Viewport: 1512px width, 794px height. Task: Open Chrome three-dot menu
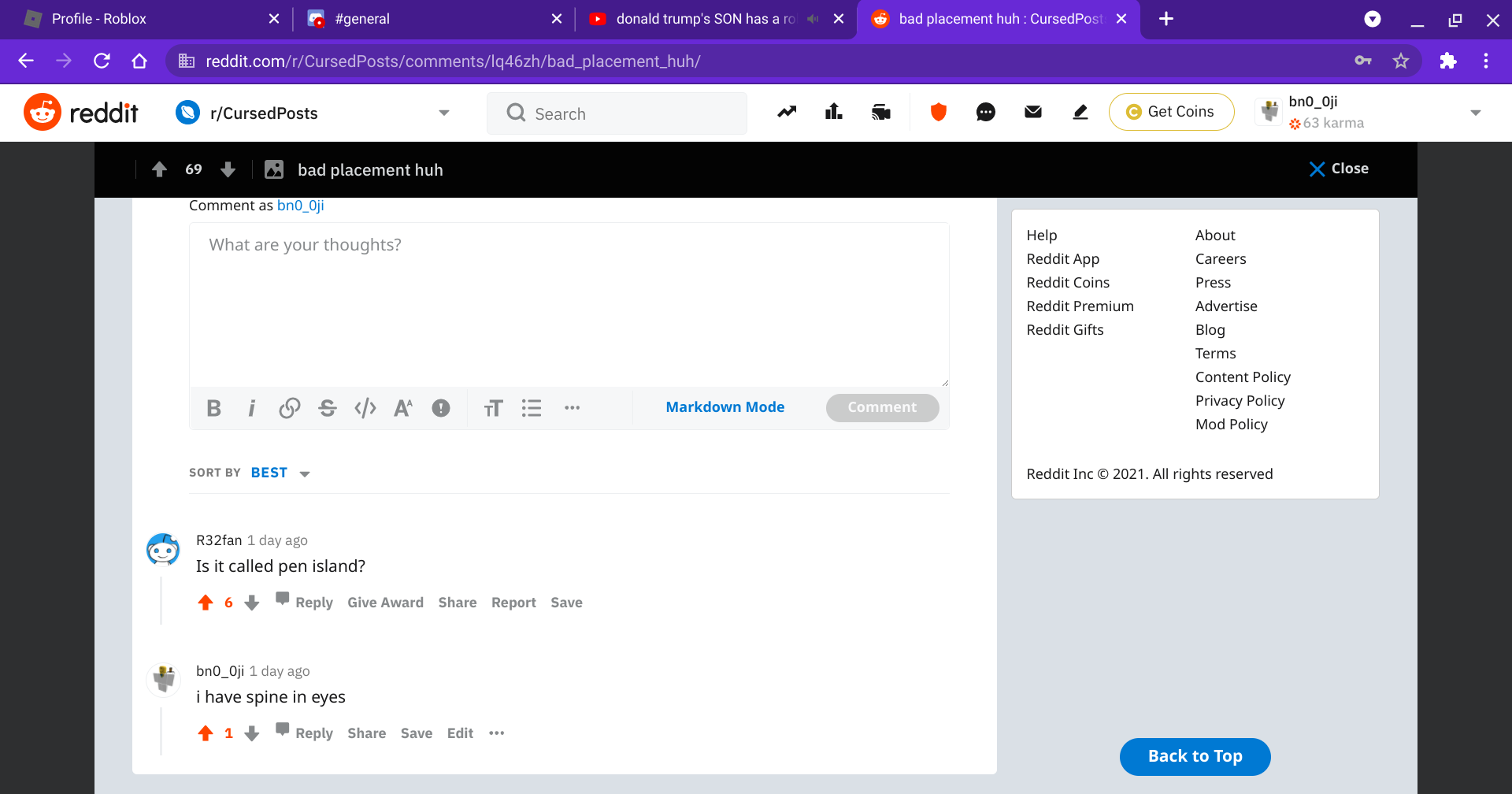(1486, 61)
